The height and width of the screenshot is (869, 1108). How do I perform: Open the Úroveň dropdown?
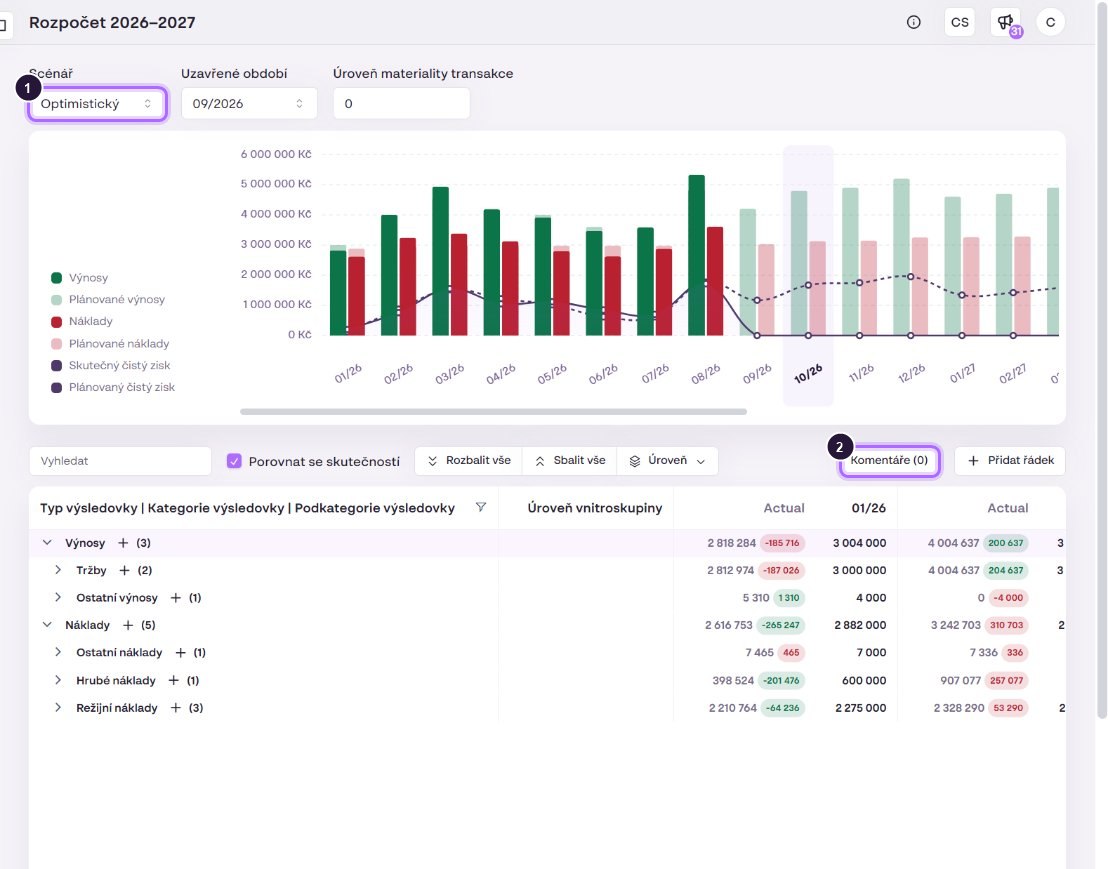coord(667,461)
